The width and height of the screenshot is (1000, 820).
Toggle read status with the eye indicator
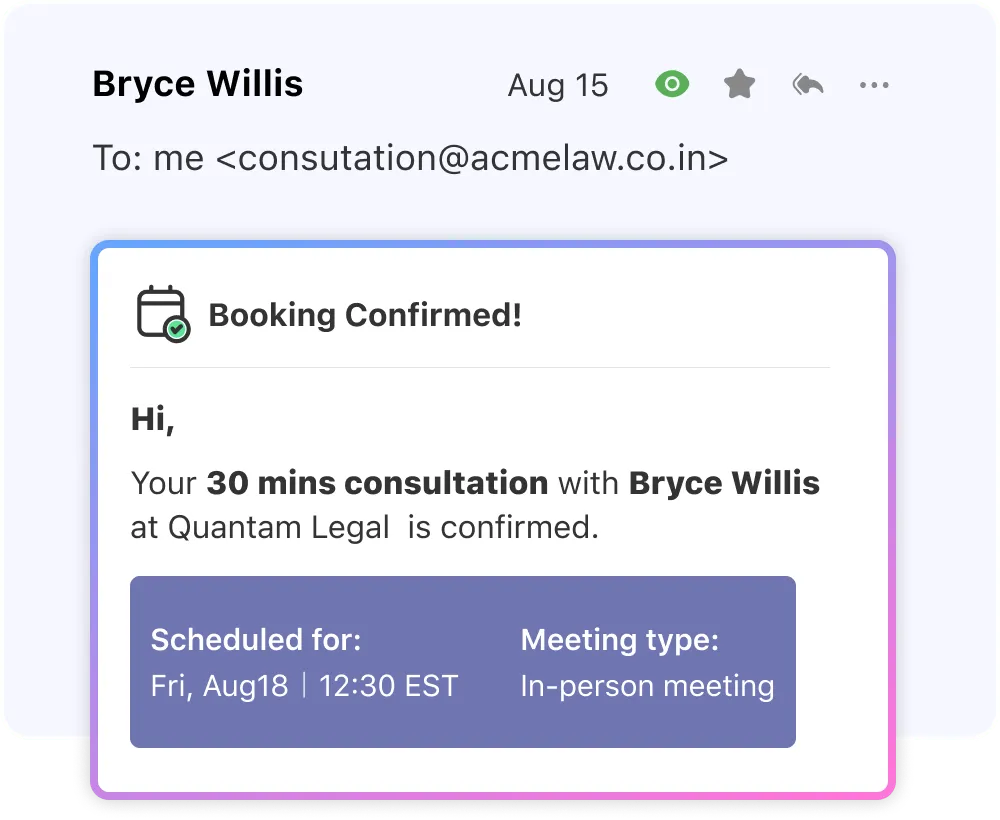click(x=672, y=85)
